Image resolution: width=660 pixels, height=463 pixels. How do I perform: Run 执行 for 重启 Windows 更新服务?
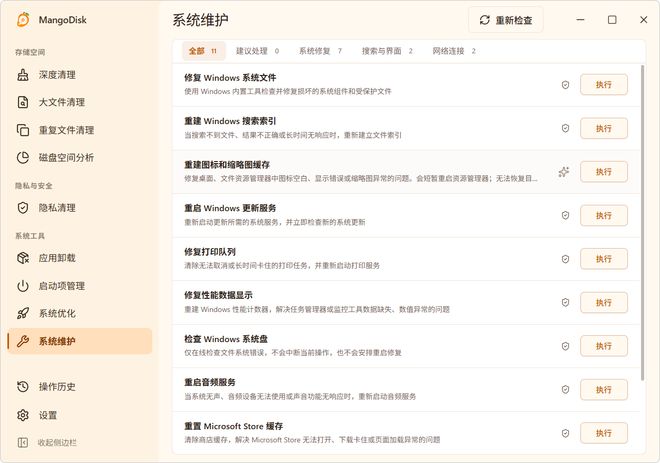click(x=604, y=216)
